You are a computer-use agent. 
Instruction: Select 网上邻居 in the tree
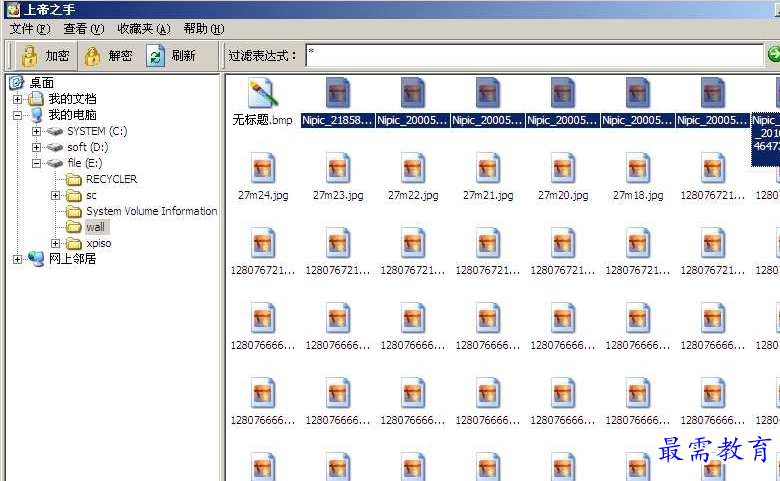pos(73,259)
